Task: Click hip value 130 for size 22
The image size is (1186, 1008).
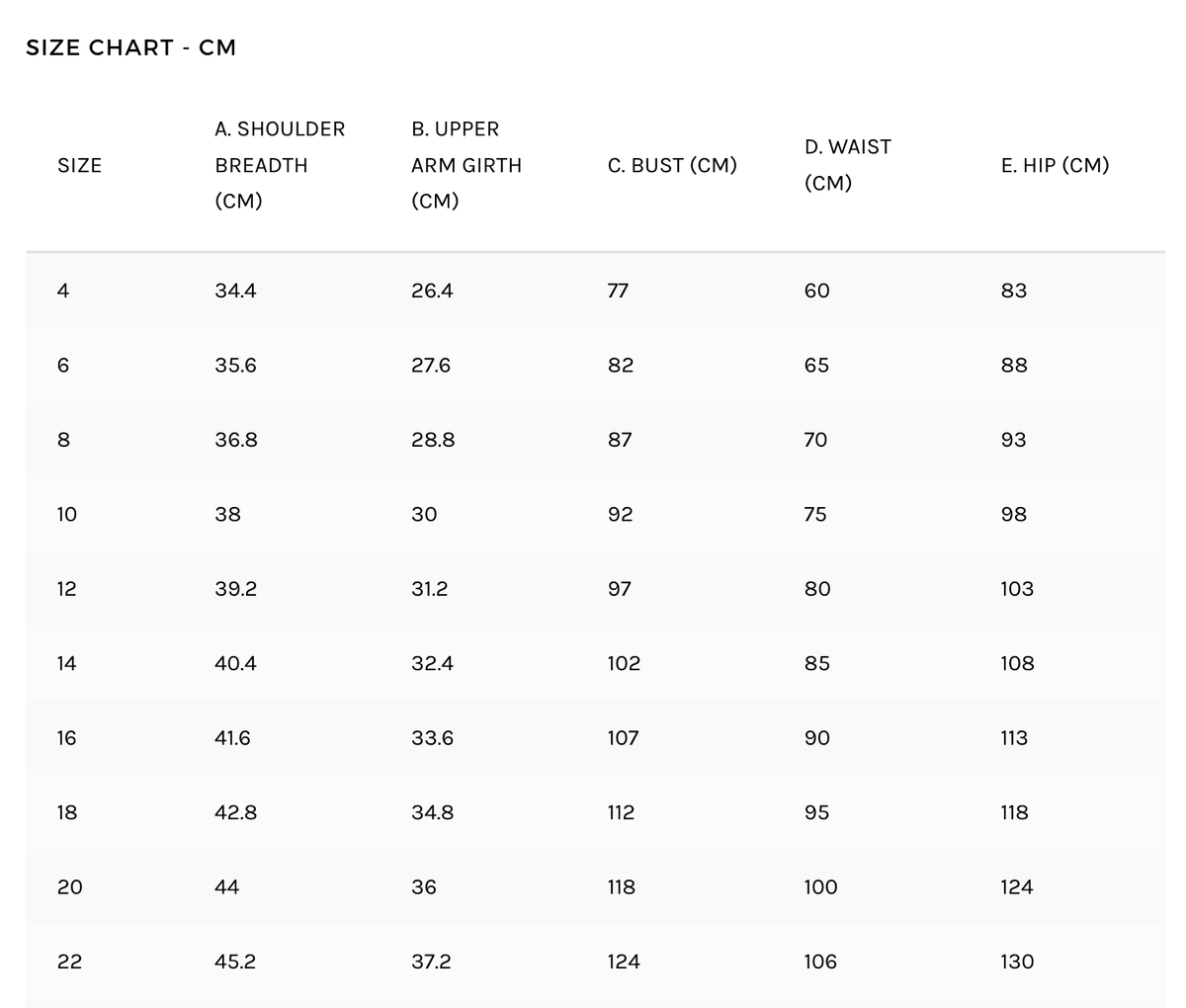Action: (x=1017, y=962)
